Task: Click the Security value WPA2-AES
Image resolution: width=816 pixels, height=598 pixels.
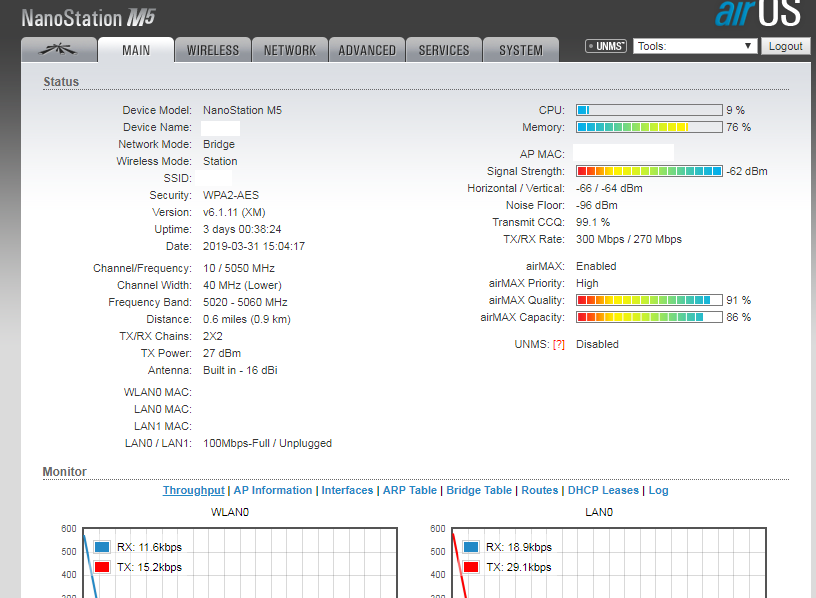Action: click(231, 195)
